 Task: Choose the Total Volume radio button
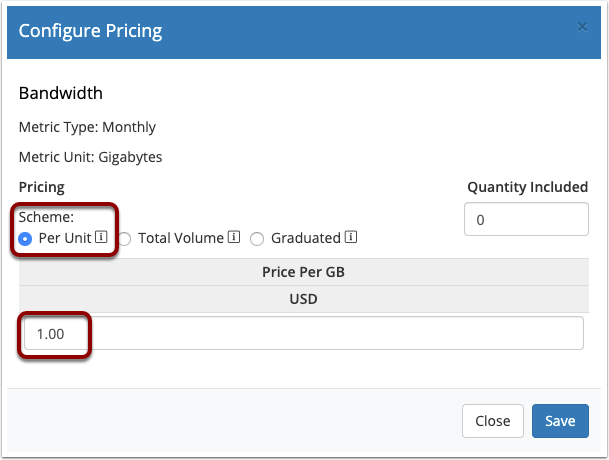(124, 239)
